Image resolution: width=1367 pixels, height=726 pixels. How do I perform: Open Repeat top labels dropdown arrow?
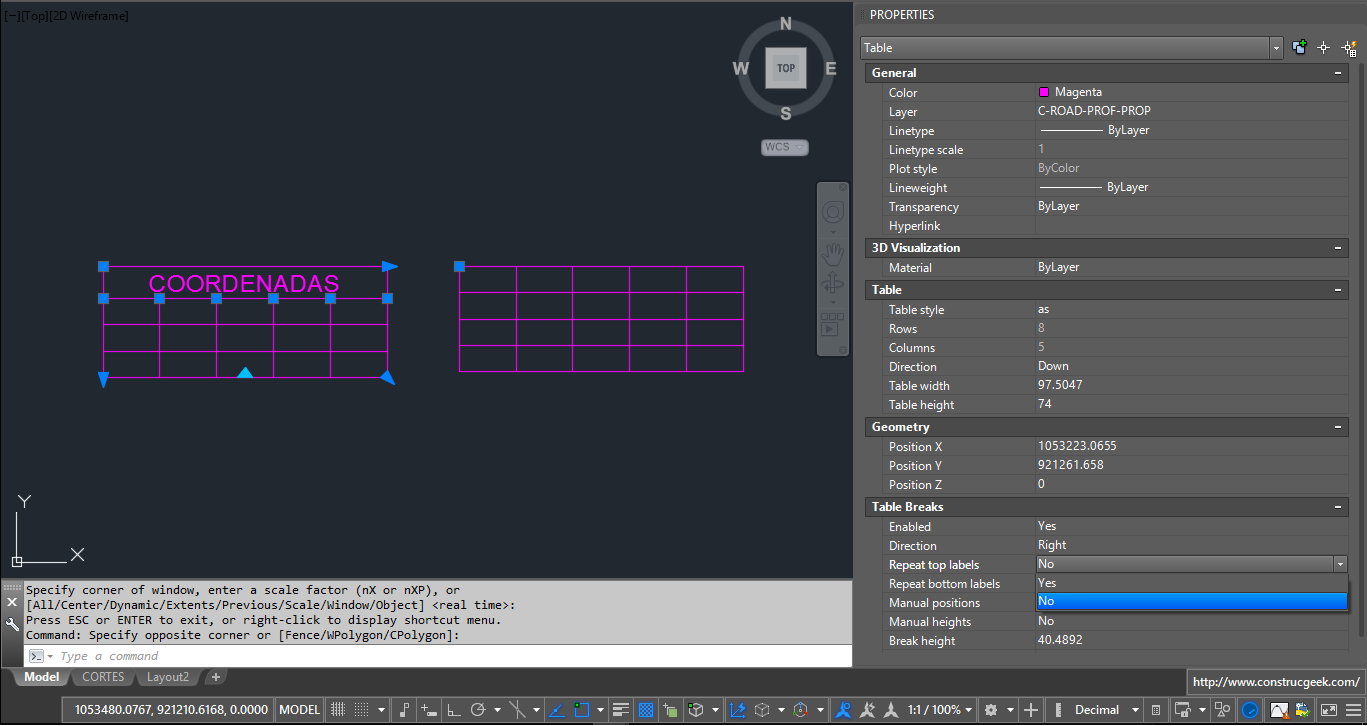coord(1340,564)
